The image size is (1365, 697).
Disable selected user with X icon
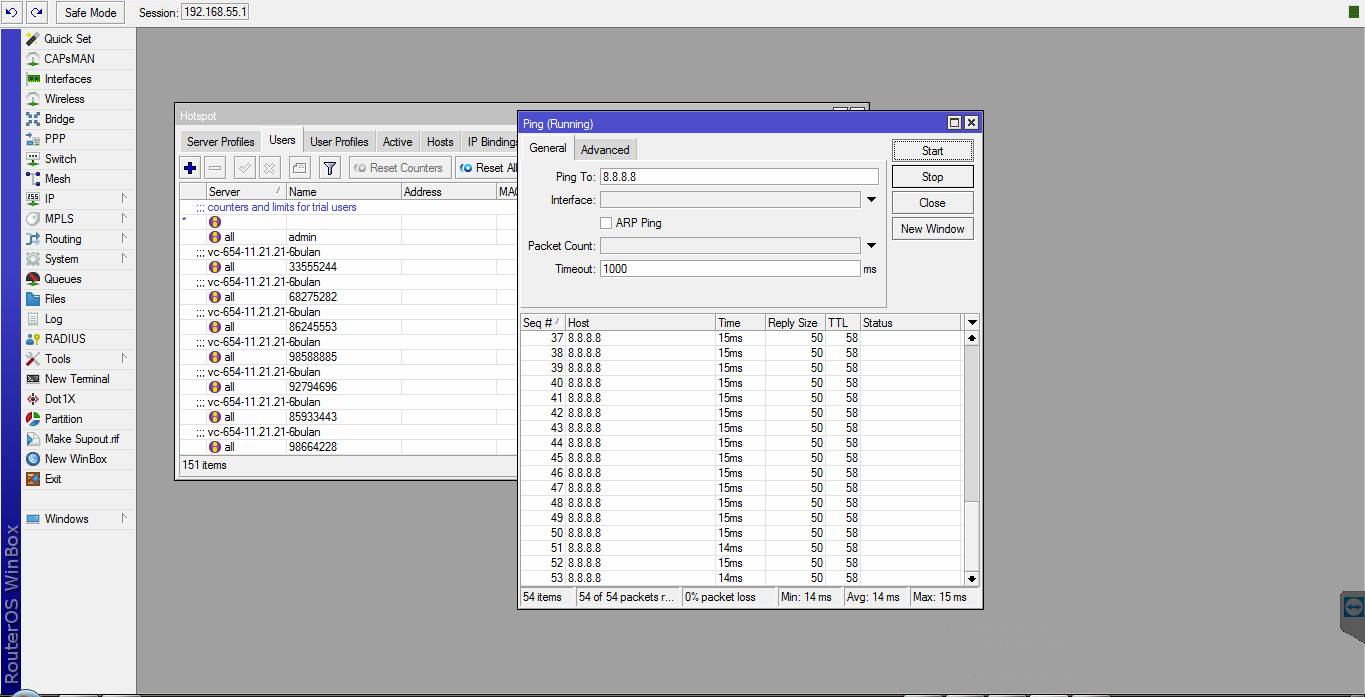pos(269,168)
